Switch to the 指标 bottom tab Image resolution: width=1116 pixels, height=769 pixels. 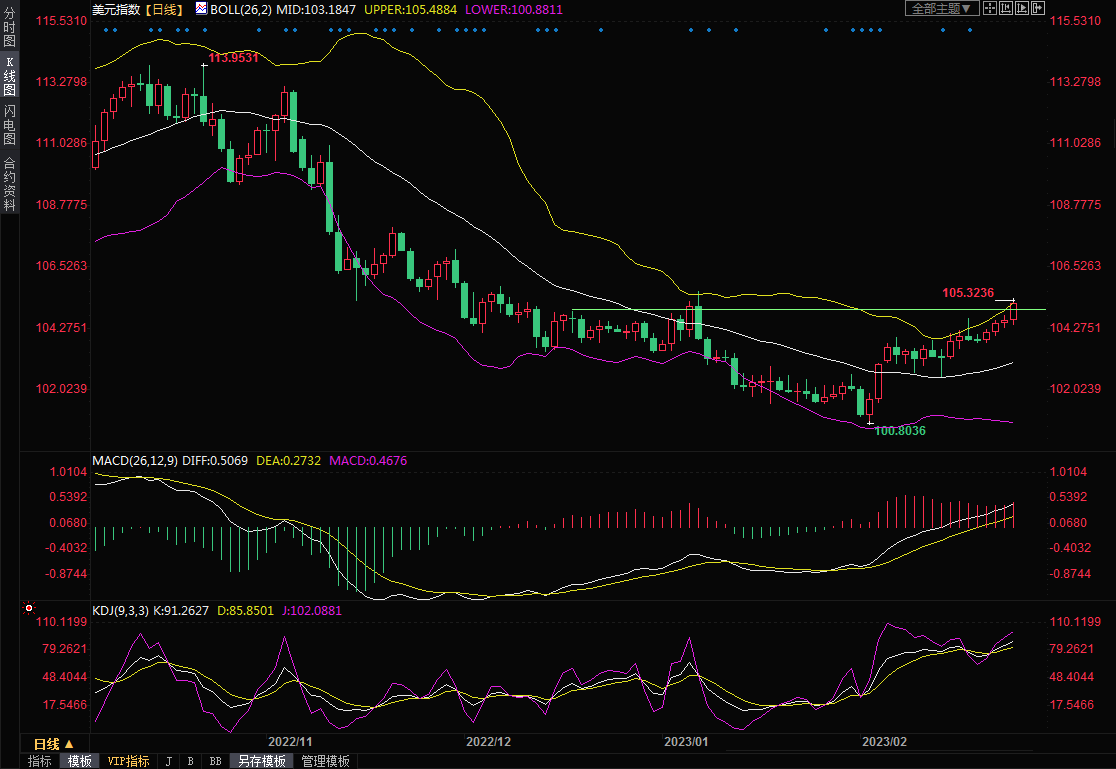(40, 761)
